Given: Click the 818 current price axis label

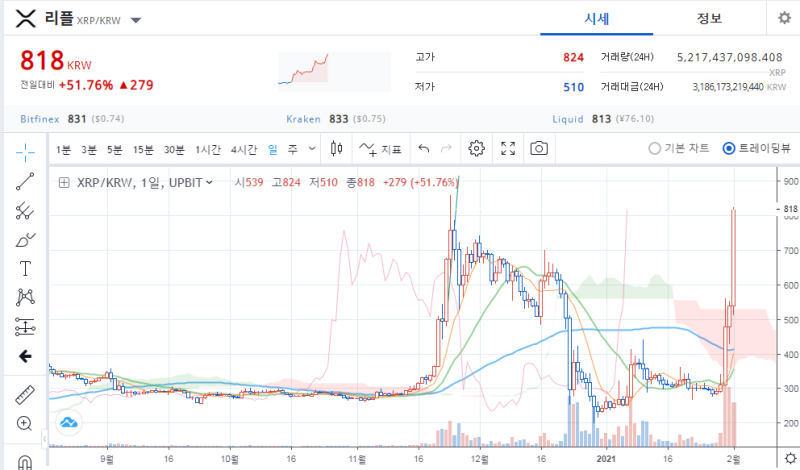Looking at the screenshot, I should (790, 209).
